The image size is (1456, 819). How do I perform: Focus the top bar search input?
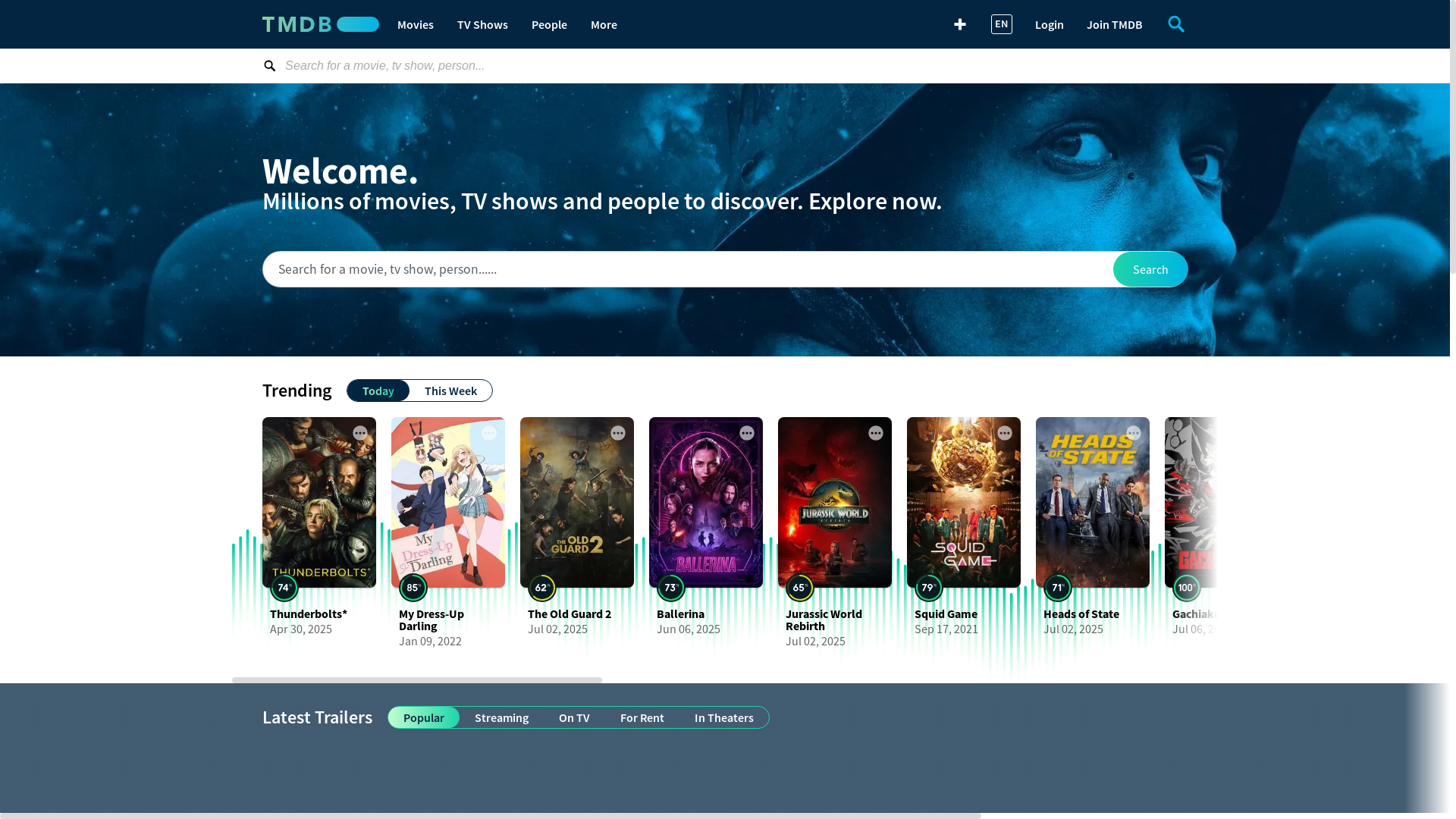(736, 66)
